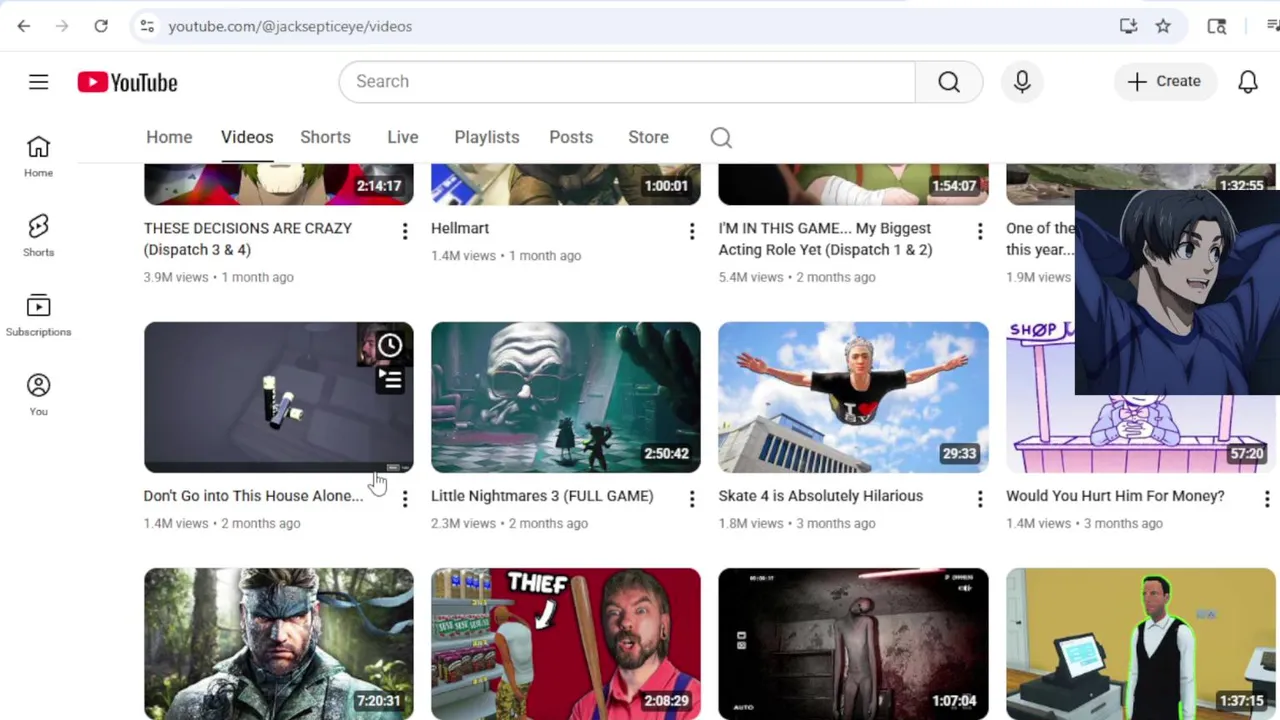
Task: Click the browser address bar URL
Action: [x=290, y=26]
